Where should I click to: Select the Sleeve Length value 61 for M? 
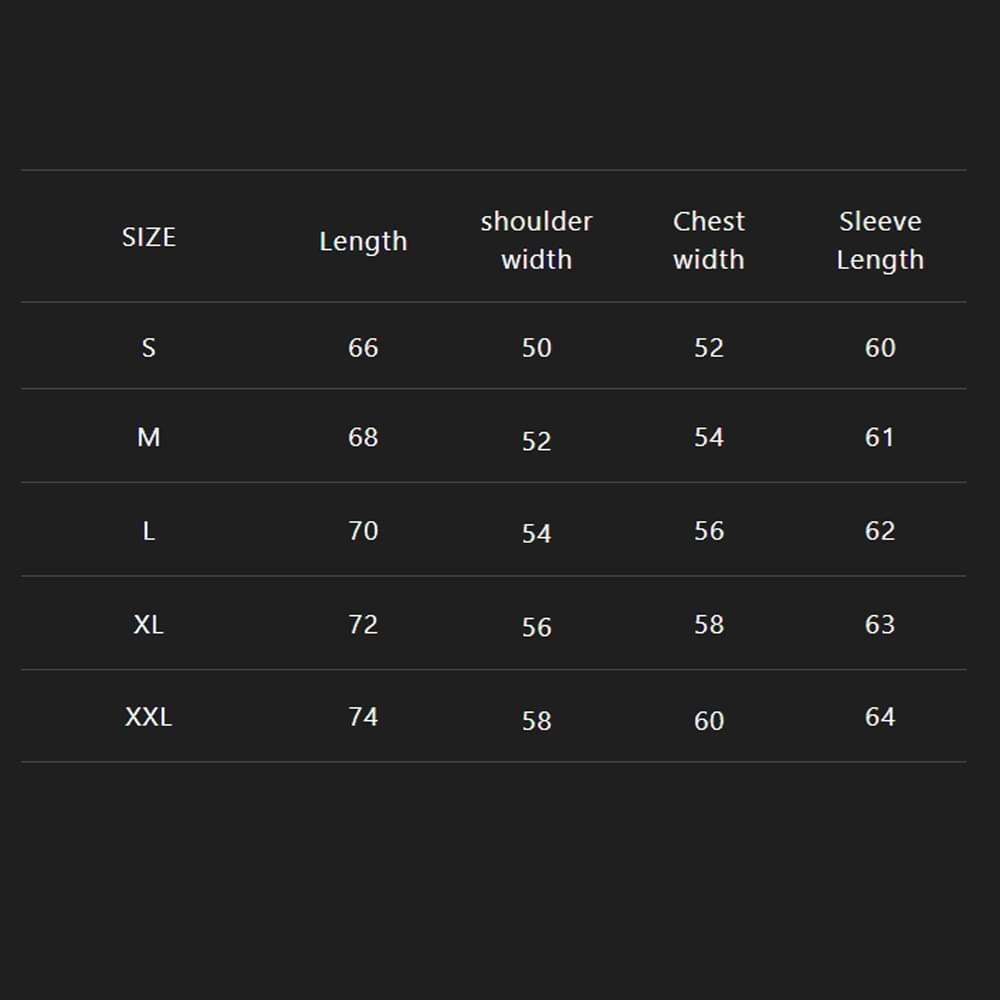tap(880, 437)
